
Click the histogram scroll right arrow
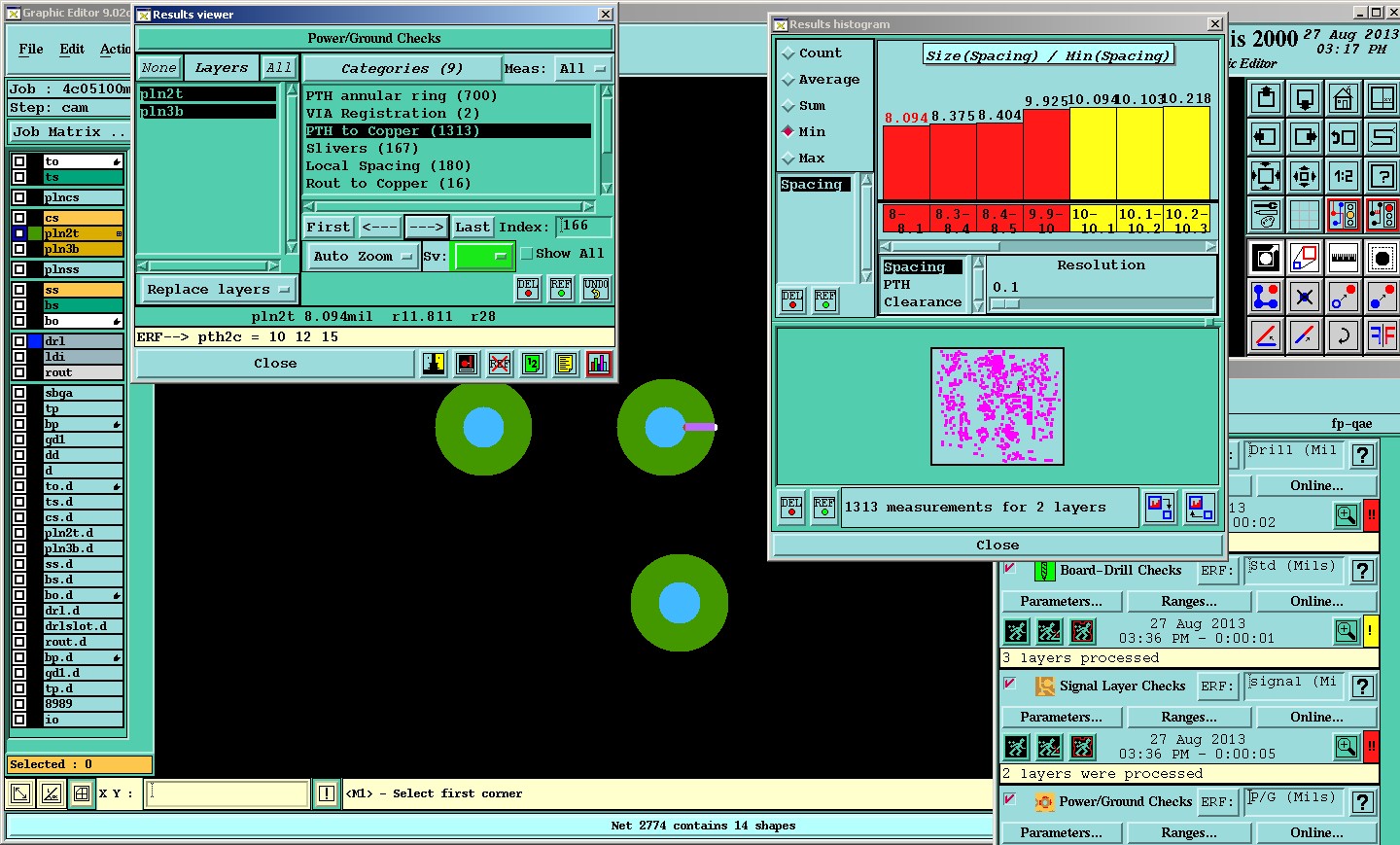(1210, 247)
